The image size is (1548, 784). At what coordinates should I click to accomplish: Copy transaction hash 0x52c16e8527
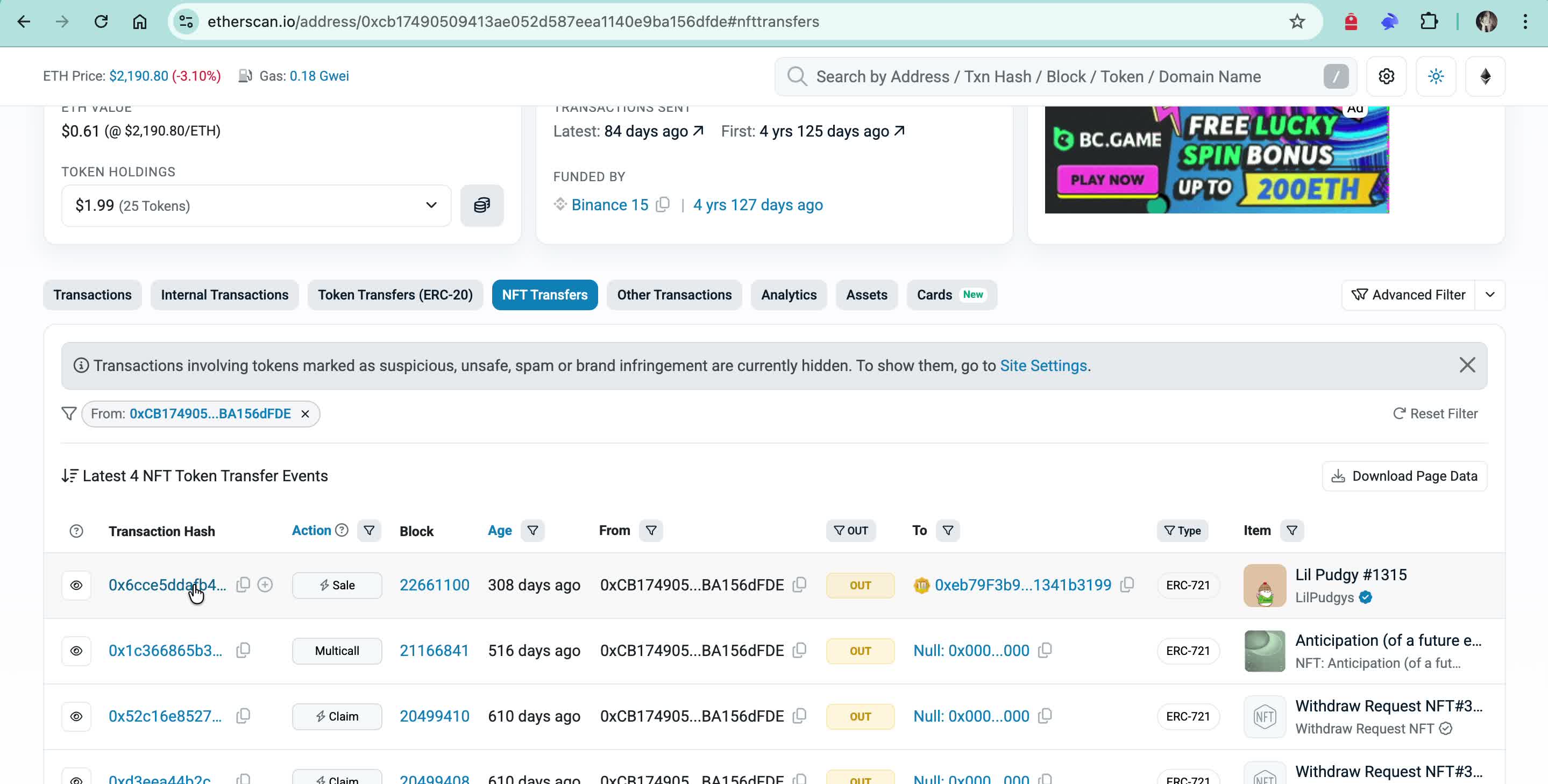click(x=243, y=716)
